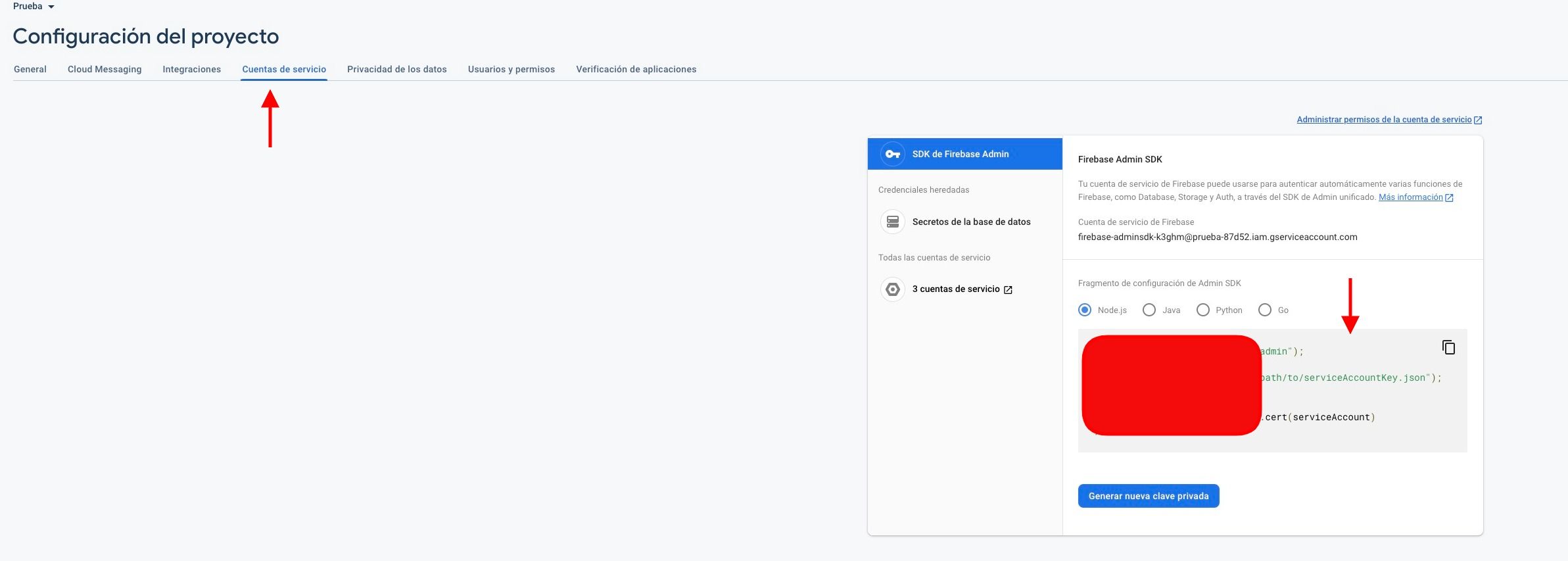Click external-link icon after Más información
Viewport: 1568px width, 561px height.
pos(1449,198)
